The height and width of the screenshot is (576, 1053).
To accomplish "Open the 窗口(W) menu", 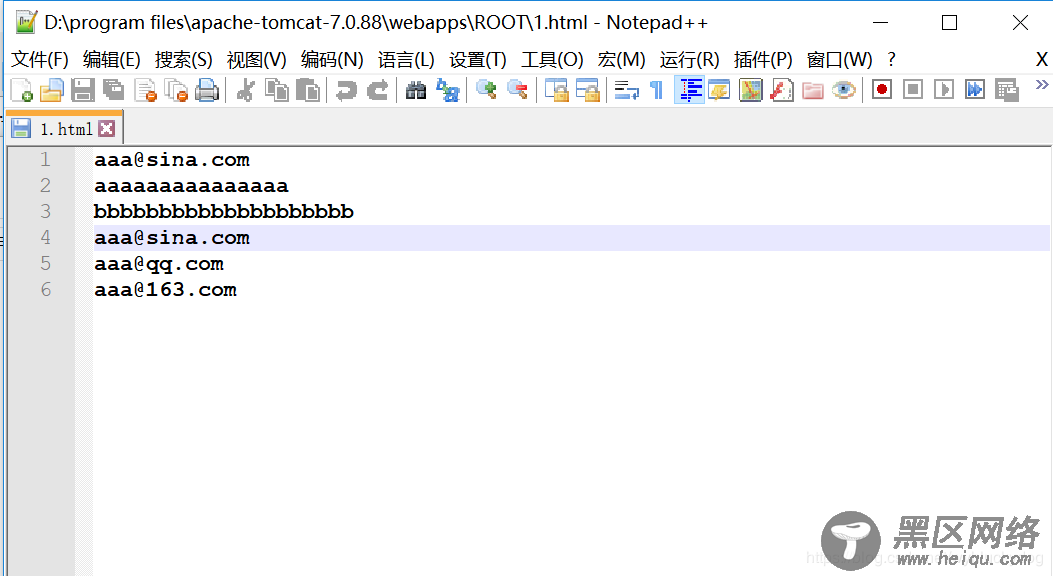I will (839, 60).
